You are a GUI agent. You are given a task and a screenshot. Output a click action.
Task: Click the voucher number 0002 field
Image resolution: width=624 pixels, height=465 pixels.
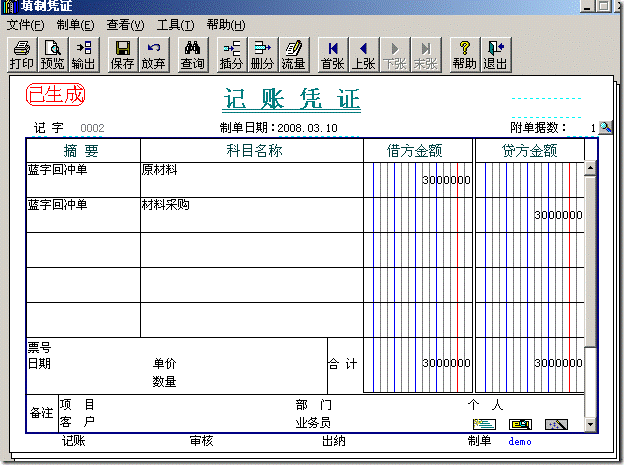click(92, 128)
